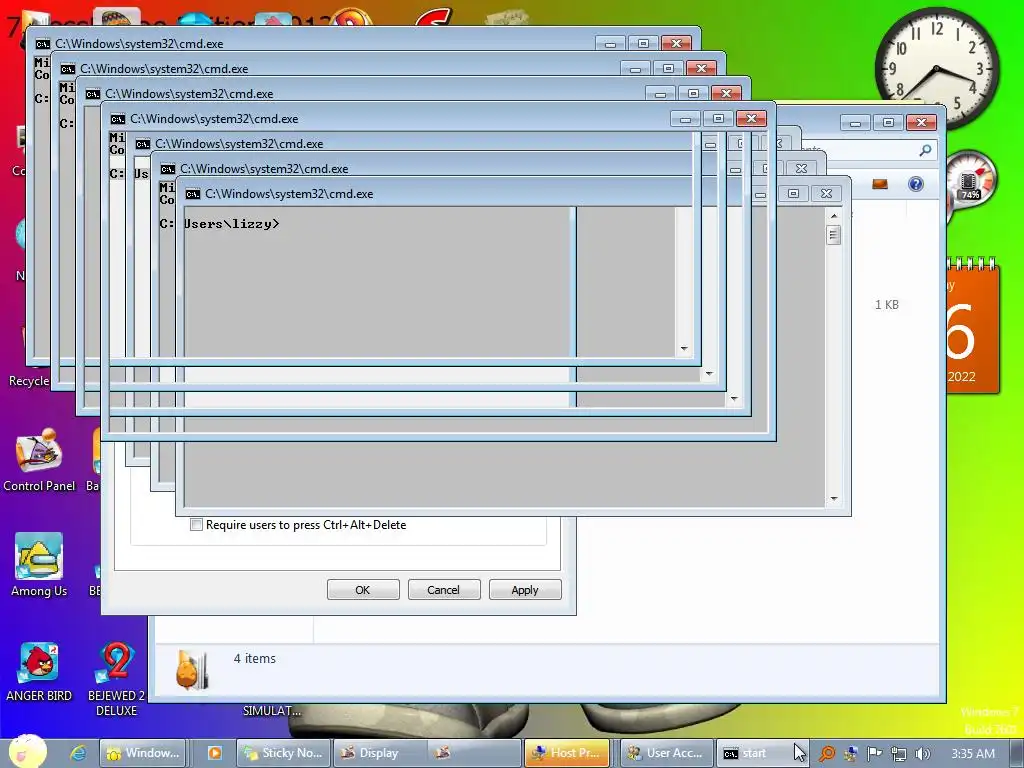Click the folder icon in Explorer details pane
The width and height of the screenshot is (1024, 768).
(x=192, y=670)
